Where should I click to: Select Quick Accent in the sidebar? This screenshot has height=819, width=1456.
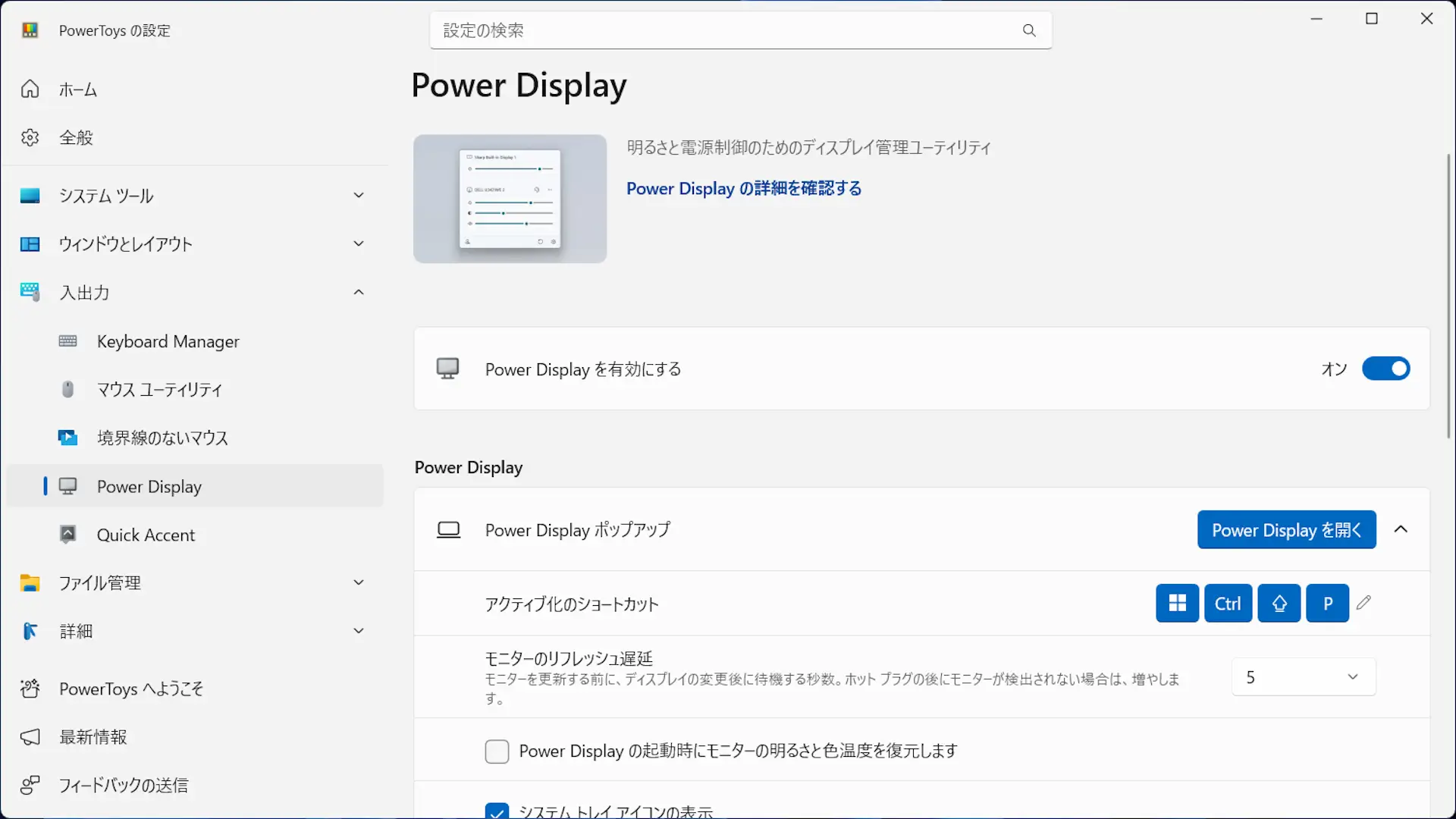[x=195, y=535]
